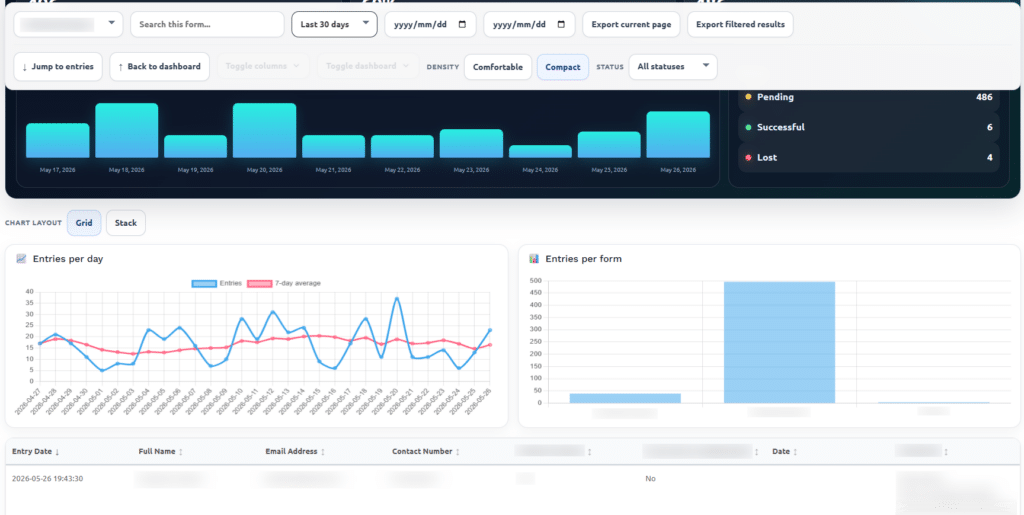This screenshot has width=1024, height=515.
Task: Switch density to Compact
Action: click(563, 67)
